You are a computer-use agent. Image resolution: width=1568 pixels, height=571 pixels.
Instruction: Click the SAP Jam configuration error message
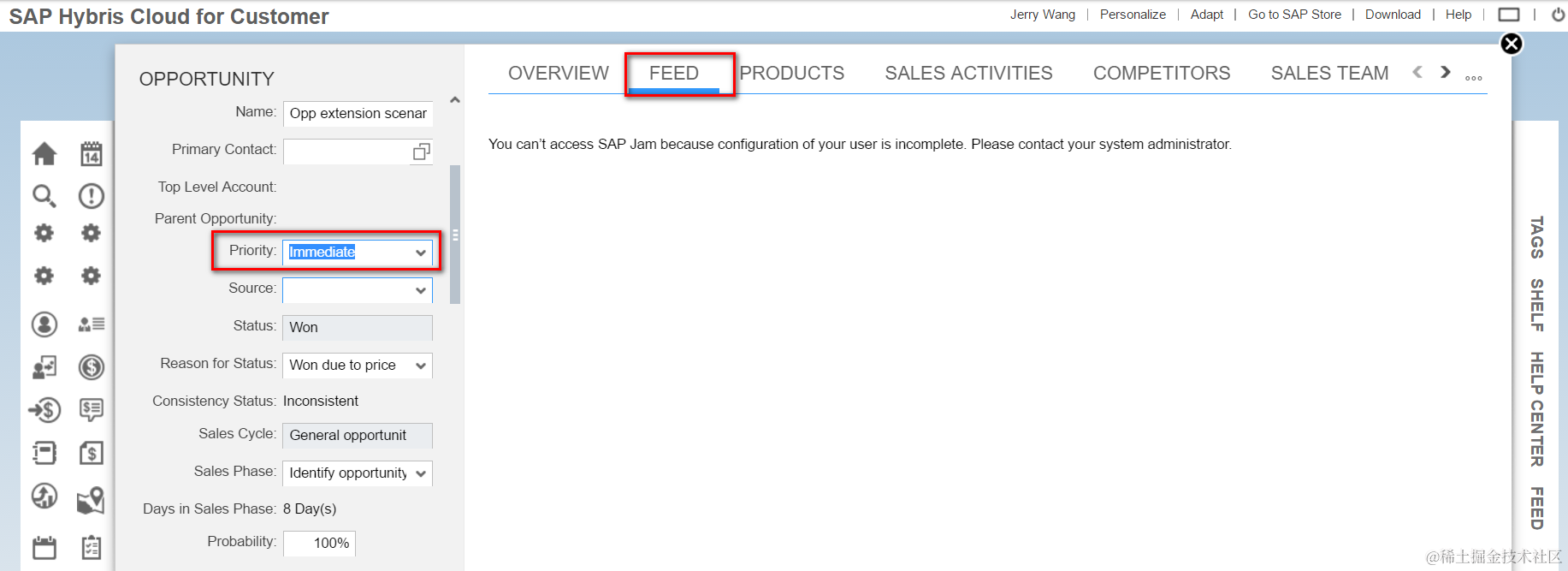click(860, 144)
